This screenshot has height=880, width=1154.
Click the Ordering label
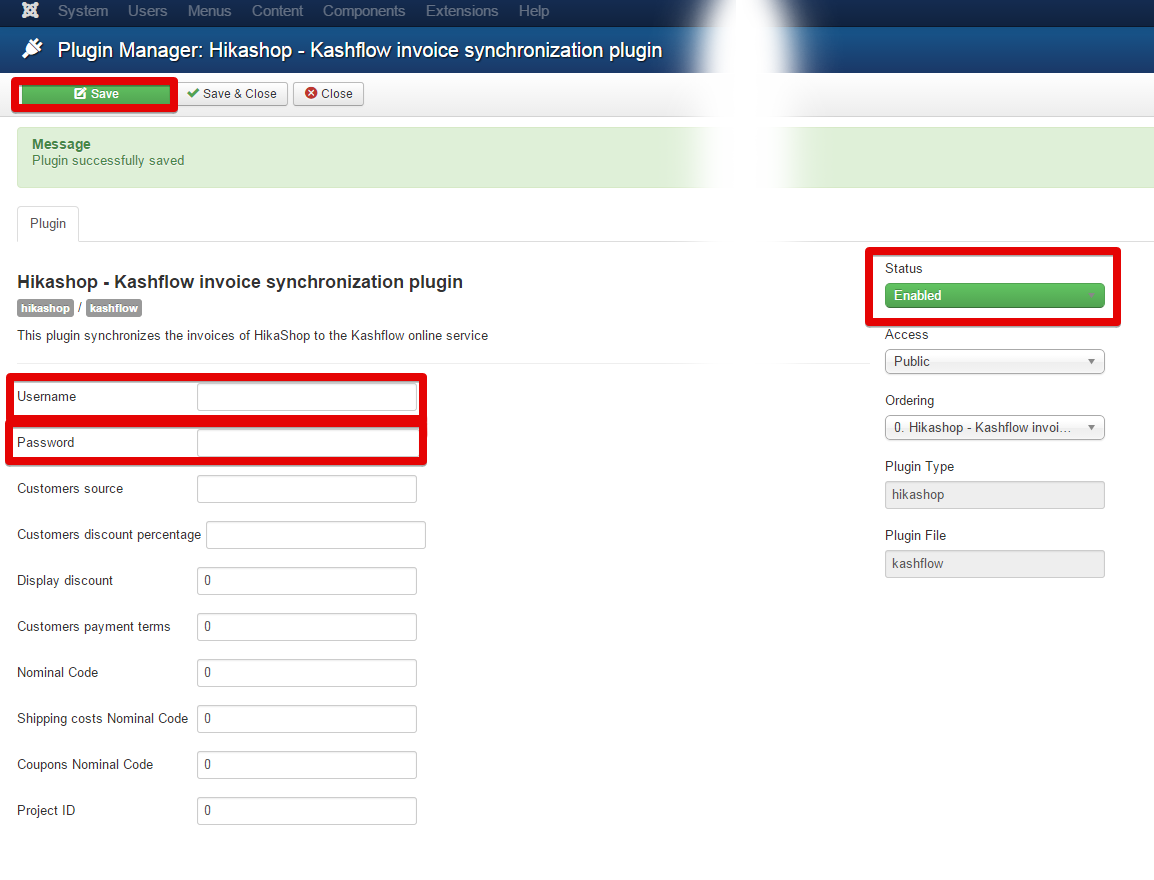(x=910, y=401)
